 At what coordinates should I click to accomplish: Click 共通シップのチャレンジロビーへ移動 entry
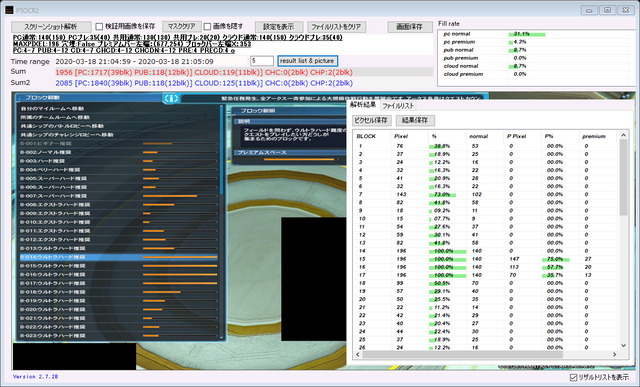[67, 135]
